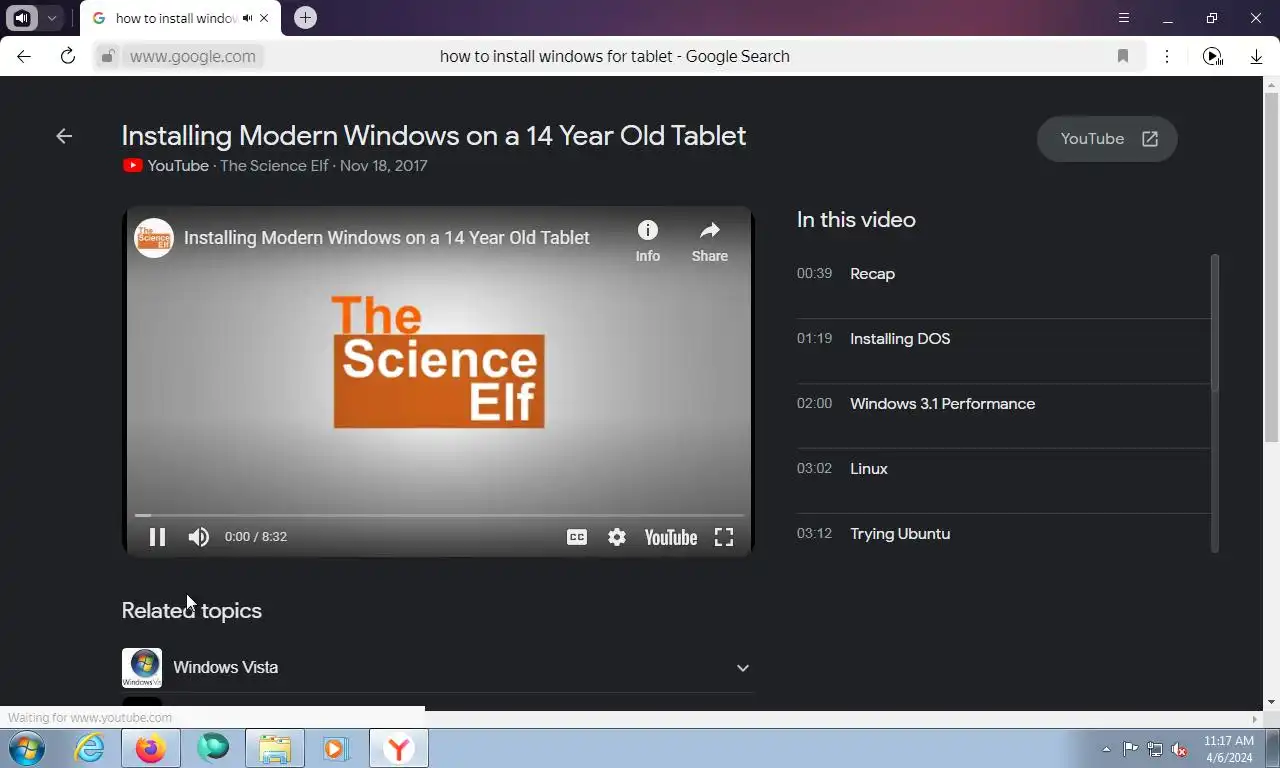1280x768 pixels.
Task: Open the YouTube external link button
Action: point(1107,139)
